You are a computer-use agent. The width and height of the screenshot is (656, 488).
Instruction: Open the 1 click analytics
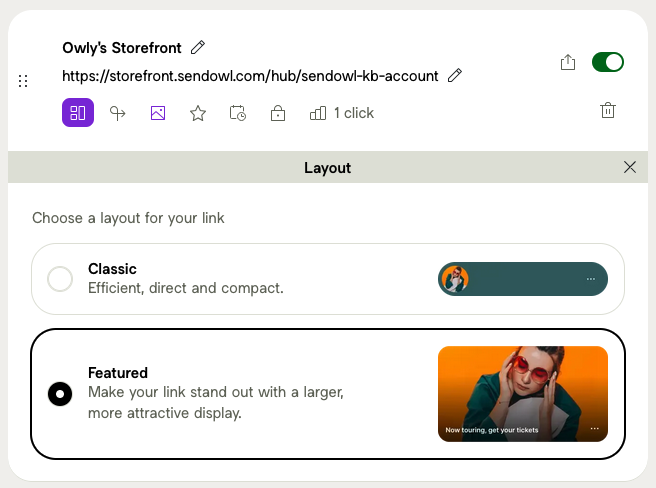coord(342,113)
